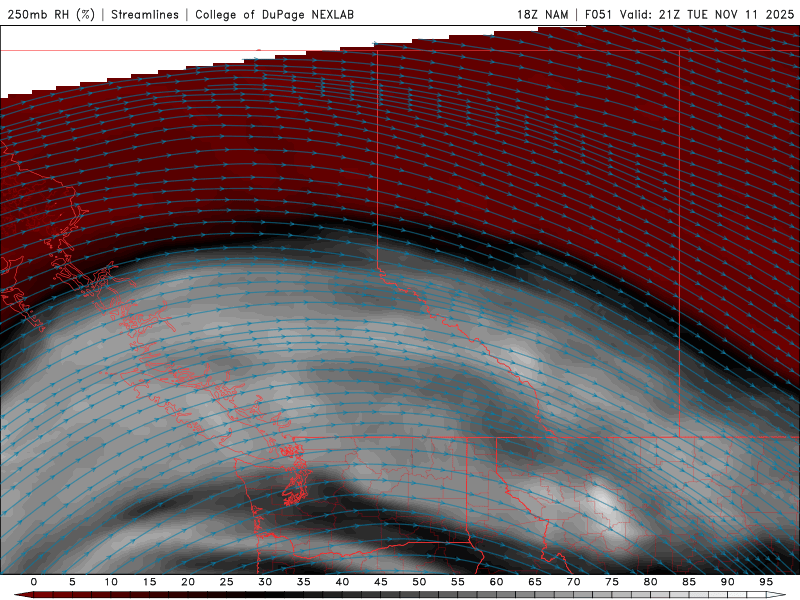Click the colorbar label "15"

click(149, 582)
